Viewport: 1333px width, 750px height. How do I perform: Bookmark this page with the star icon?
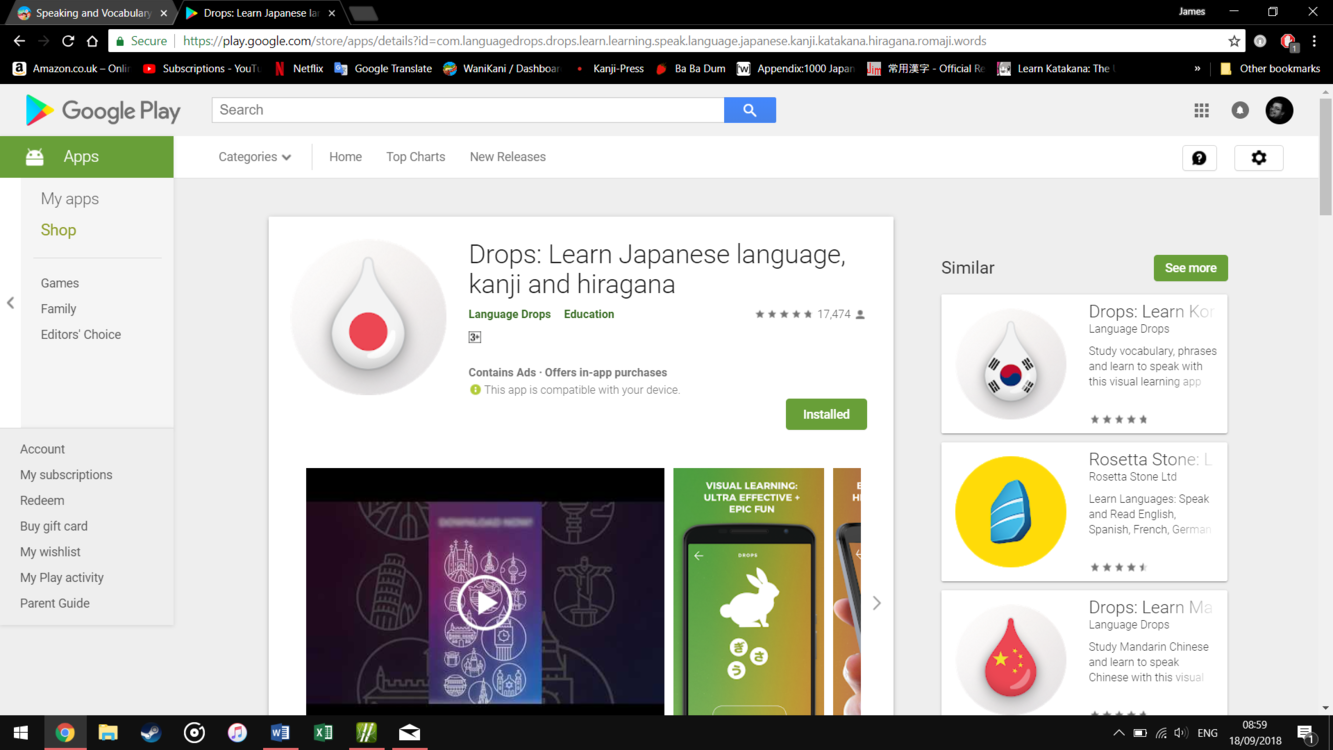tap(1234, 41)
